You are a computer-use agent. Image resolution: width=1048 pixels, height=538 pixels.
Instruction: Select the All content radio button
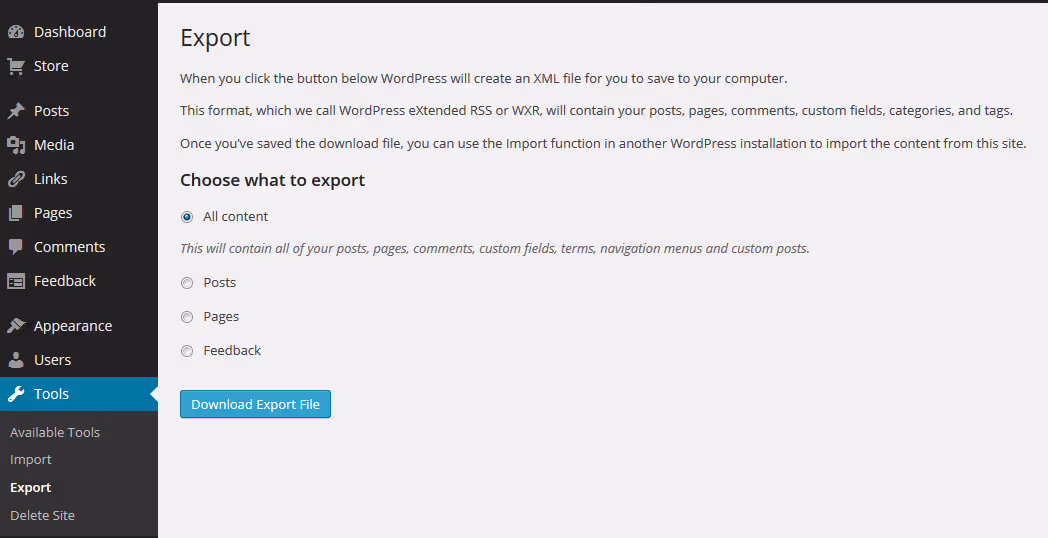(187, 217)
